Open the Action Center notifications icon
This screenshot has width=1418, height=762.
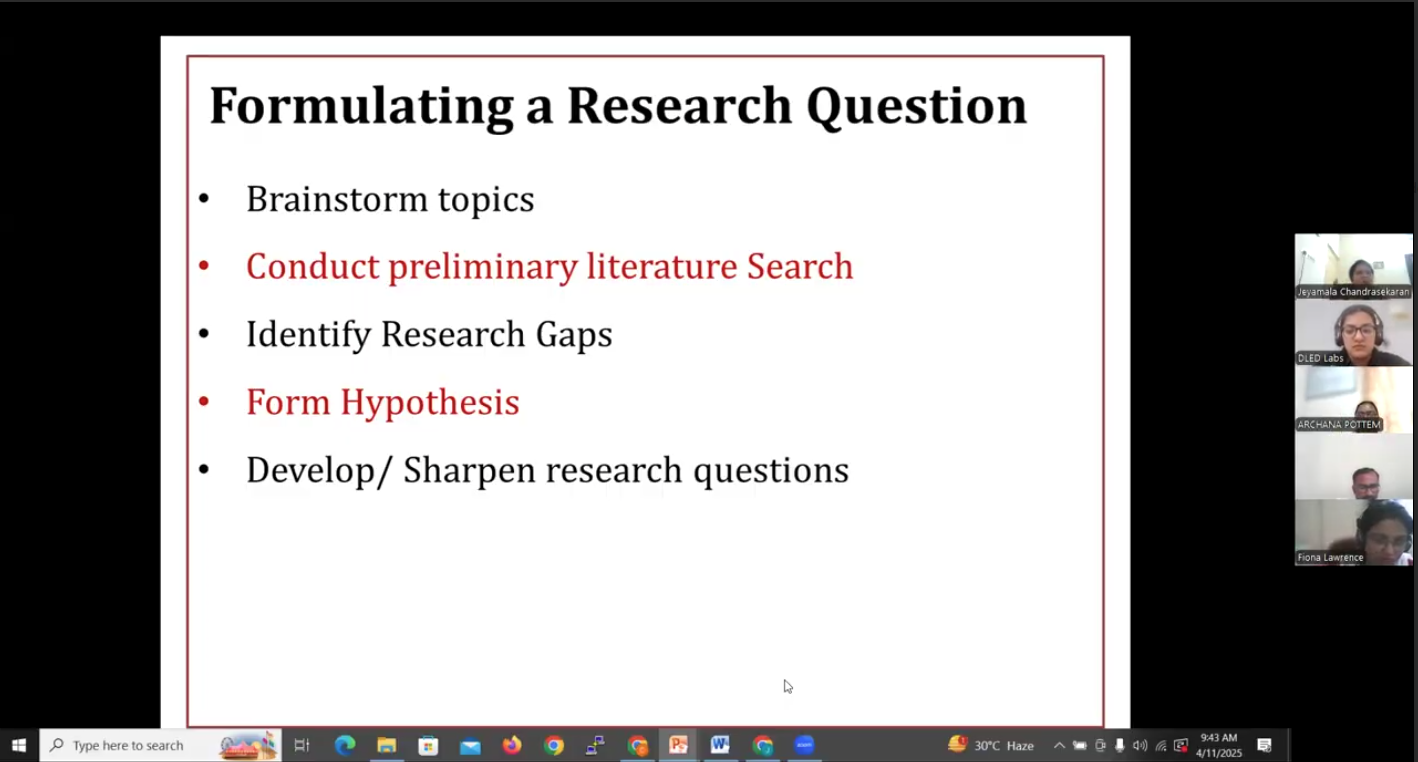[x=1264, y=745]
